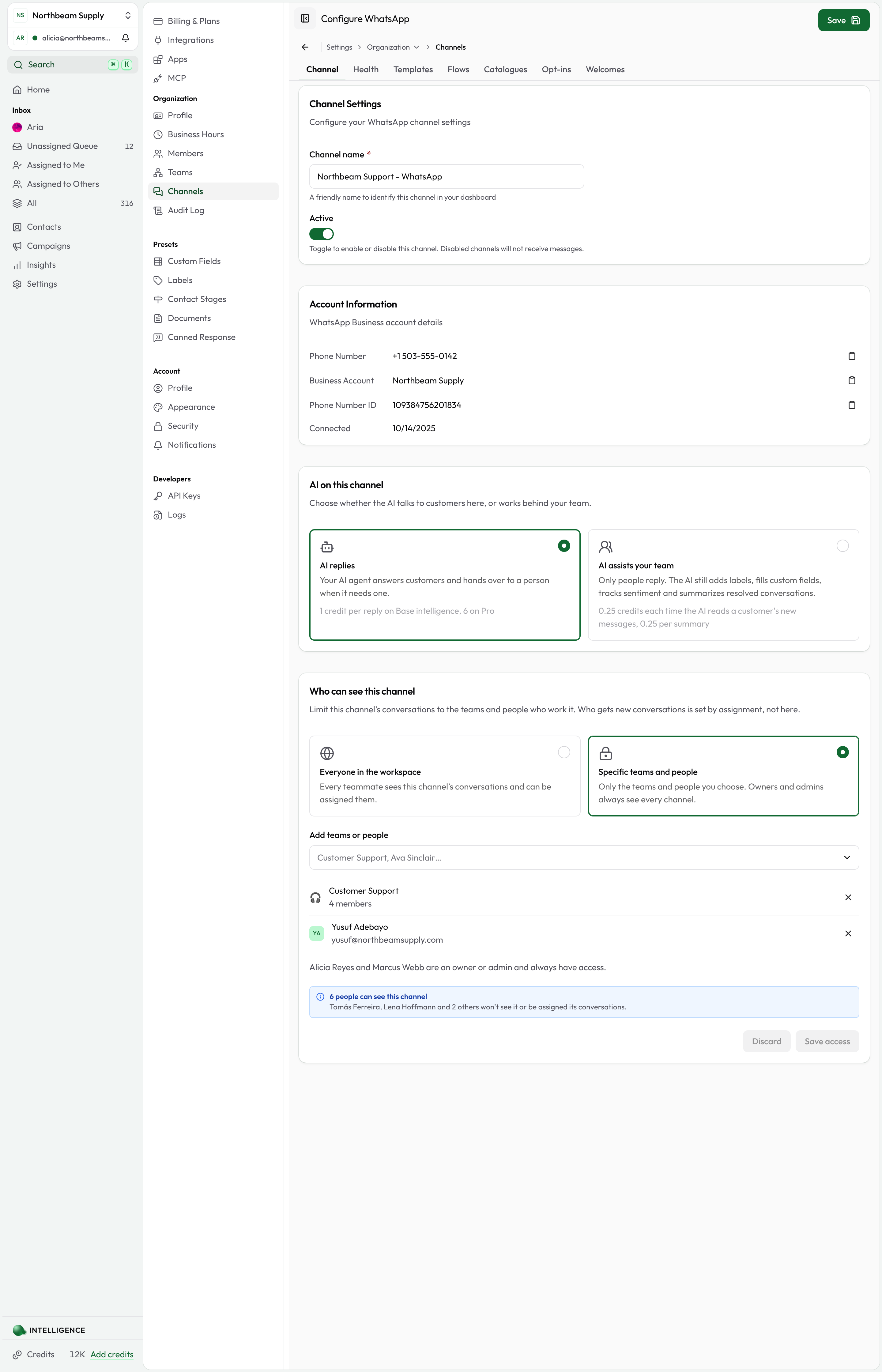Open the Unassigned Queue inbox
Viewport: 882px width, 1372px height.
(x=73, y=146)
